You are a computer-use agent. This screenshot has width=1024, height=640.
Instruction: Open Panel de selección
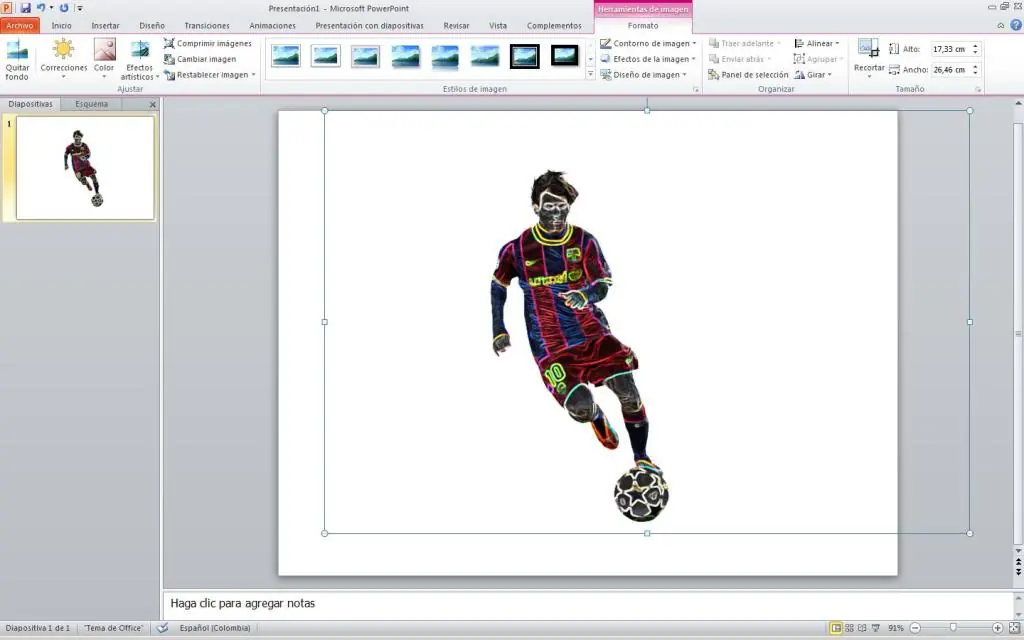point(748,75)
